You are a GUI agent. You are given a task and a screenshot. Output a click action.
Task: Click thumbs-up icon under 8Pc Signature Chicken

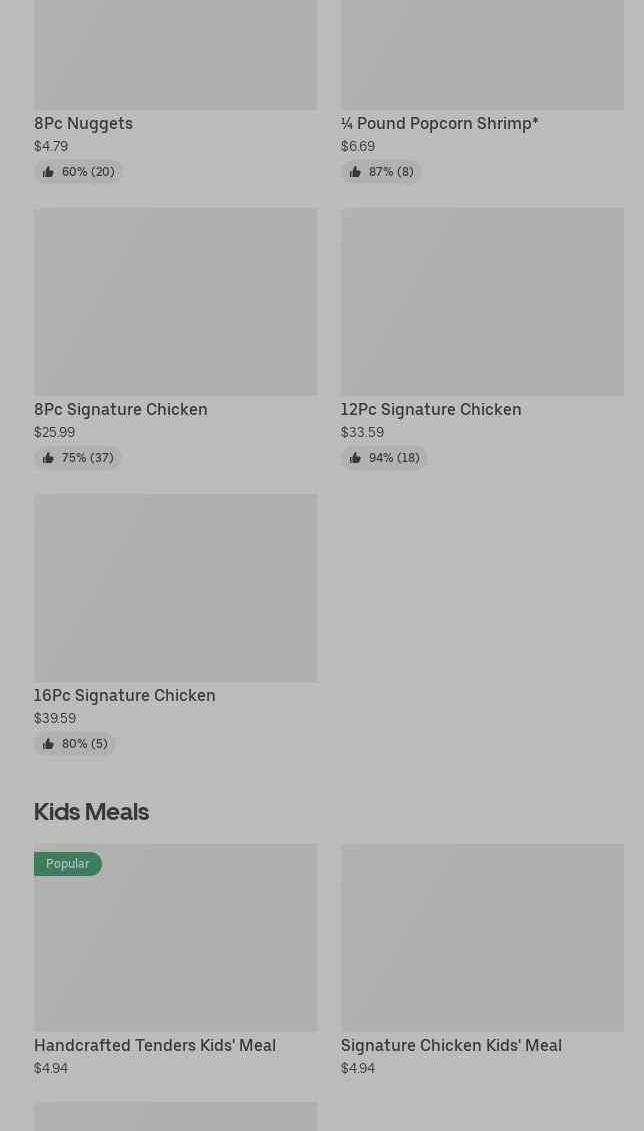tap(48, 458)
